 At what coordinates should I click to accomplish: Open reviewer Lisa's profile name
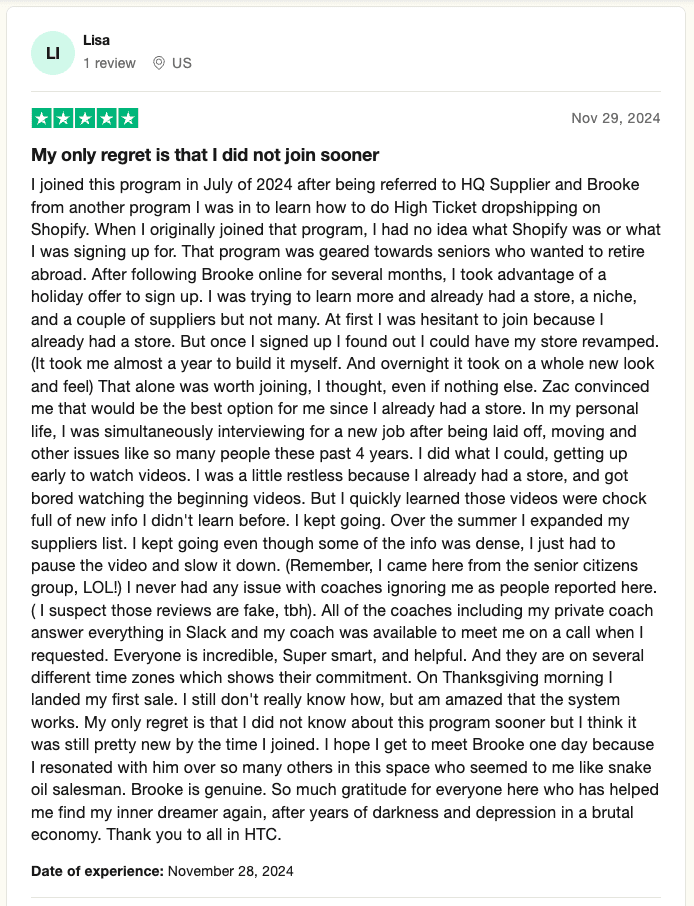[x=97, y=40]
